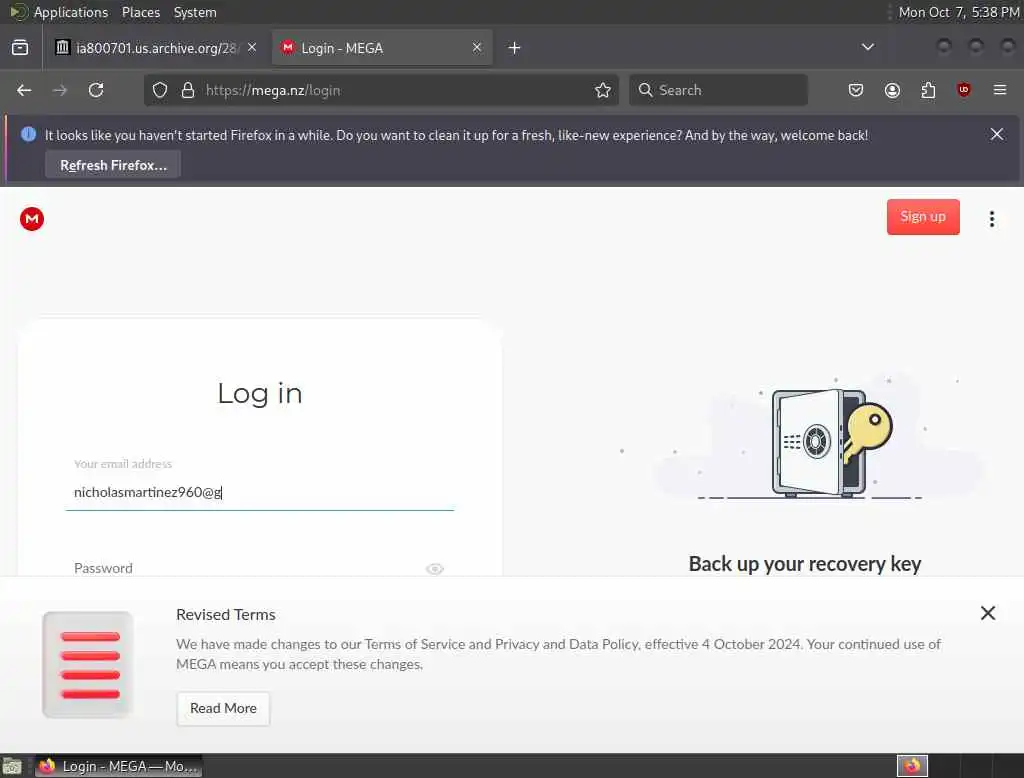Image resolution: width=1024 pixels, height=778 pixels.
Task: Click the 'Revised Terms' title text
Action: coord(226,615)
